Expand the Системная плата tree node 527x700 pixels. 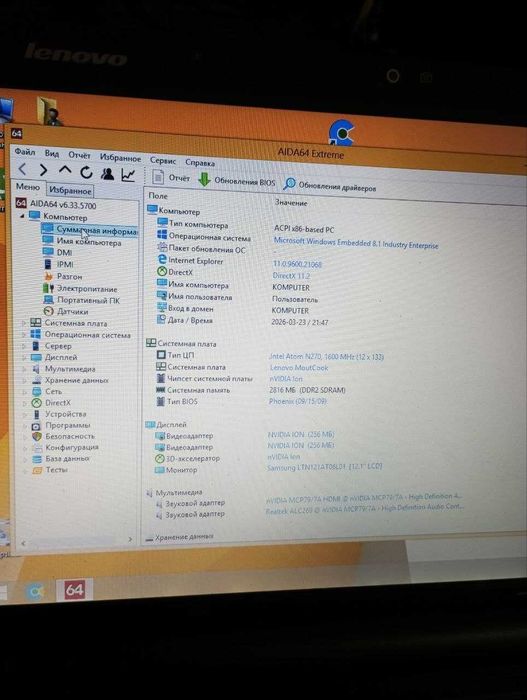[24, 322]
